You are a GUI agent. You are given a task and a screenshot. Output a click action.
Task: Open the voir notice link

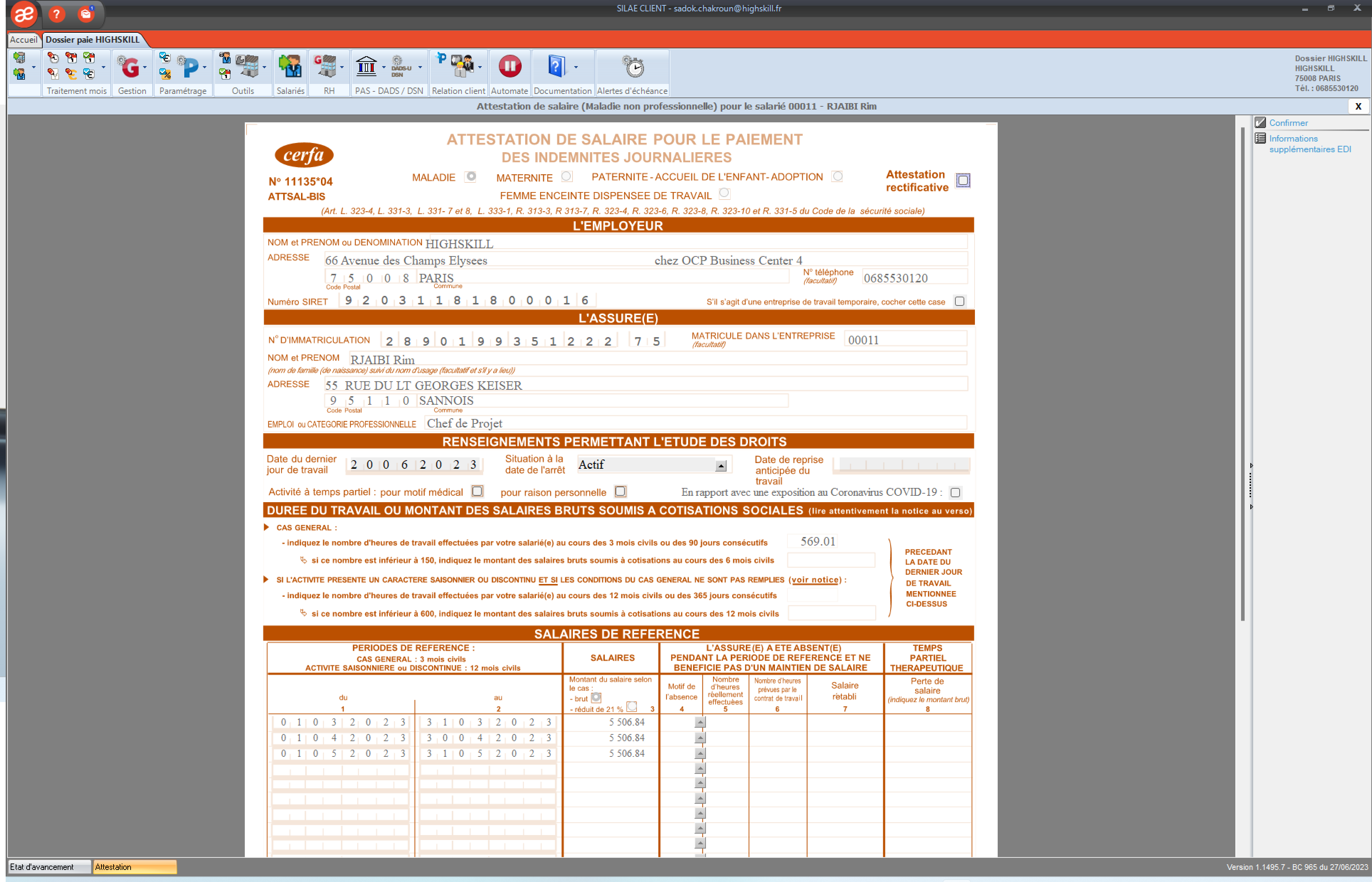[814, 580]
